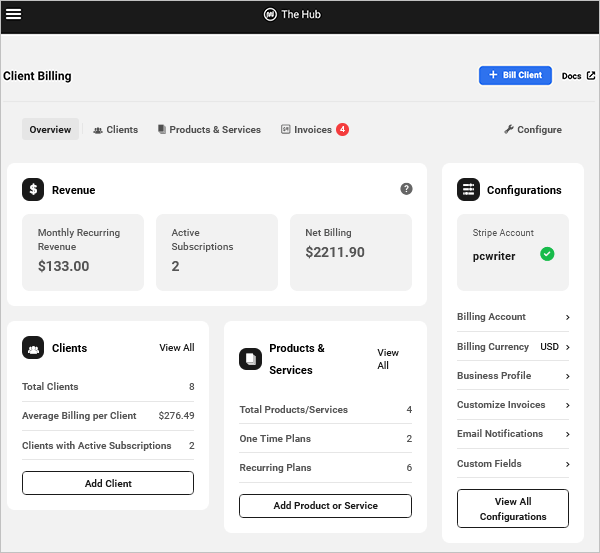Click the Revenue help question mark icon
Image resolution: width=600 pixels, height=553 pixels.
click(x=406, y=189)
